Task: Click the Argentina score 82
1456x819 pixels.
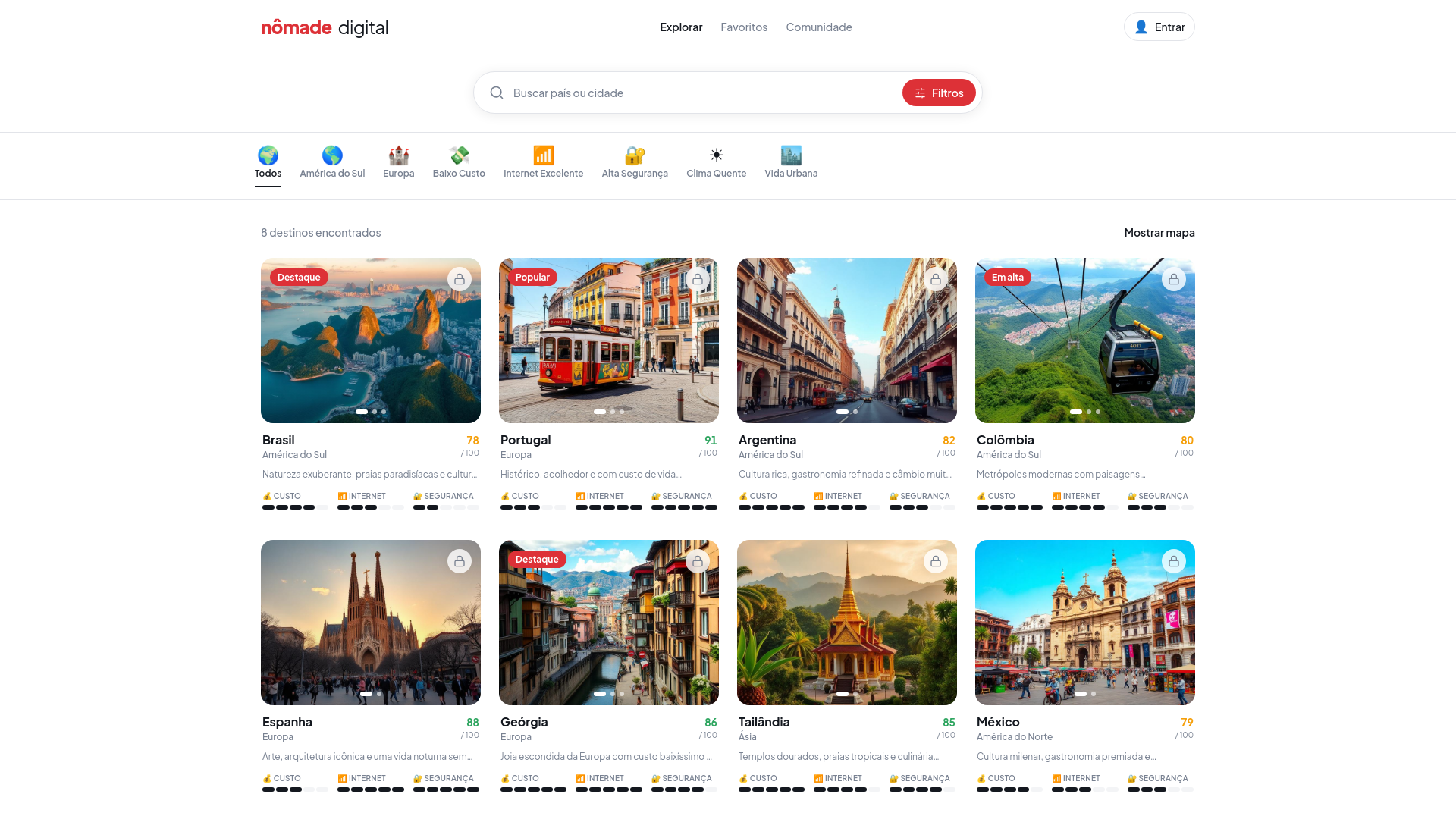Action: click(x=949, y=441)
